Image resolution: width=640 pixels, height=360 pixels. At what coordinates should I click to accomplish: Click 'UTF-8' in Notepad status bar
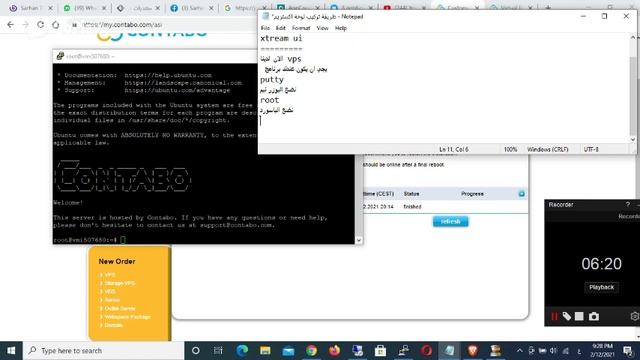pos(591,149)
